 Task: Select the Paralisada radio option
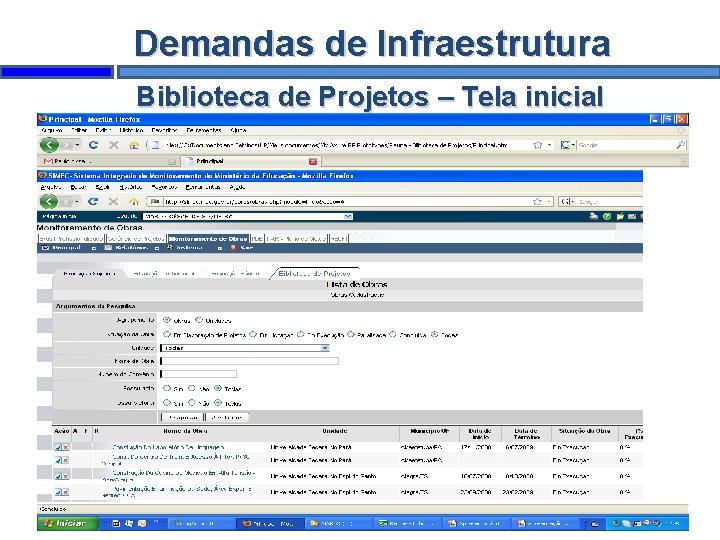pos(351,334)
